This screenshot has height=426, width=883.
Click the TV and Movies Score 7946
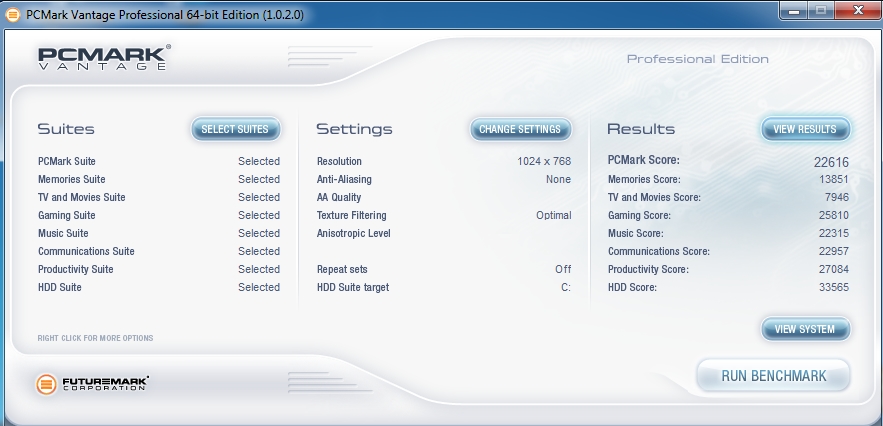click(837, 197)
